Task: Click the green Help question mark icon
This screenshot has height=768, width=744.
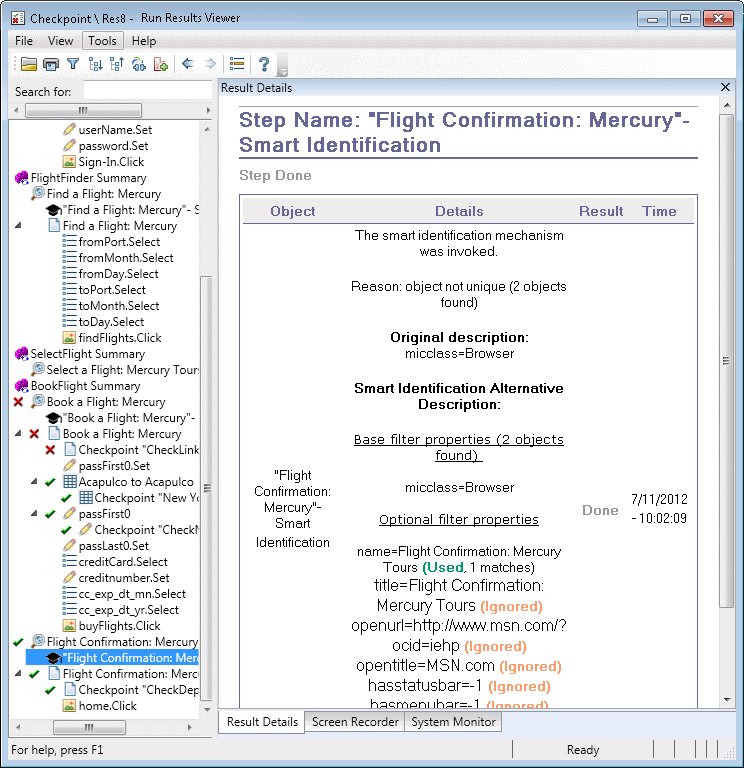Action: pos(264,64)
